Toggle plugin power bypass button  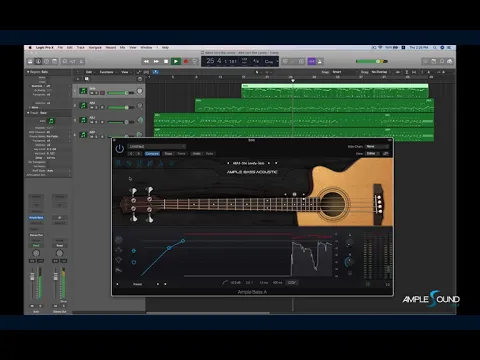pos(120,149)
